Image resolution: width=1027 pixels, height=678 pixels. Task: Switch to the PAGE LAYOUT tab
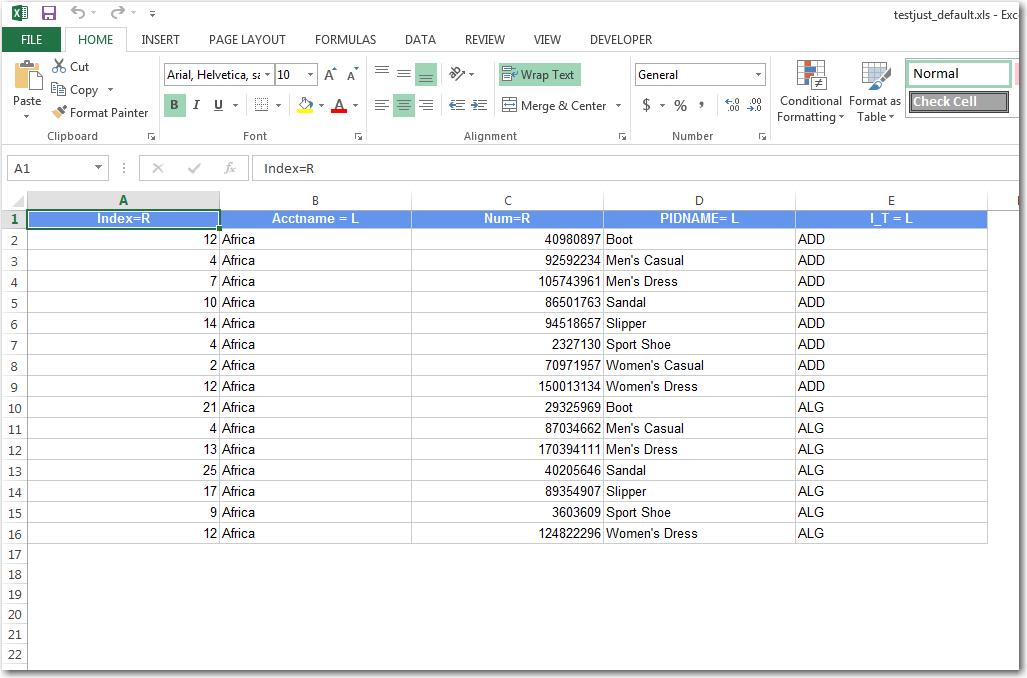pos(247,40)
